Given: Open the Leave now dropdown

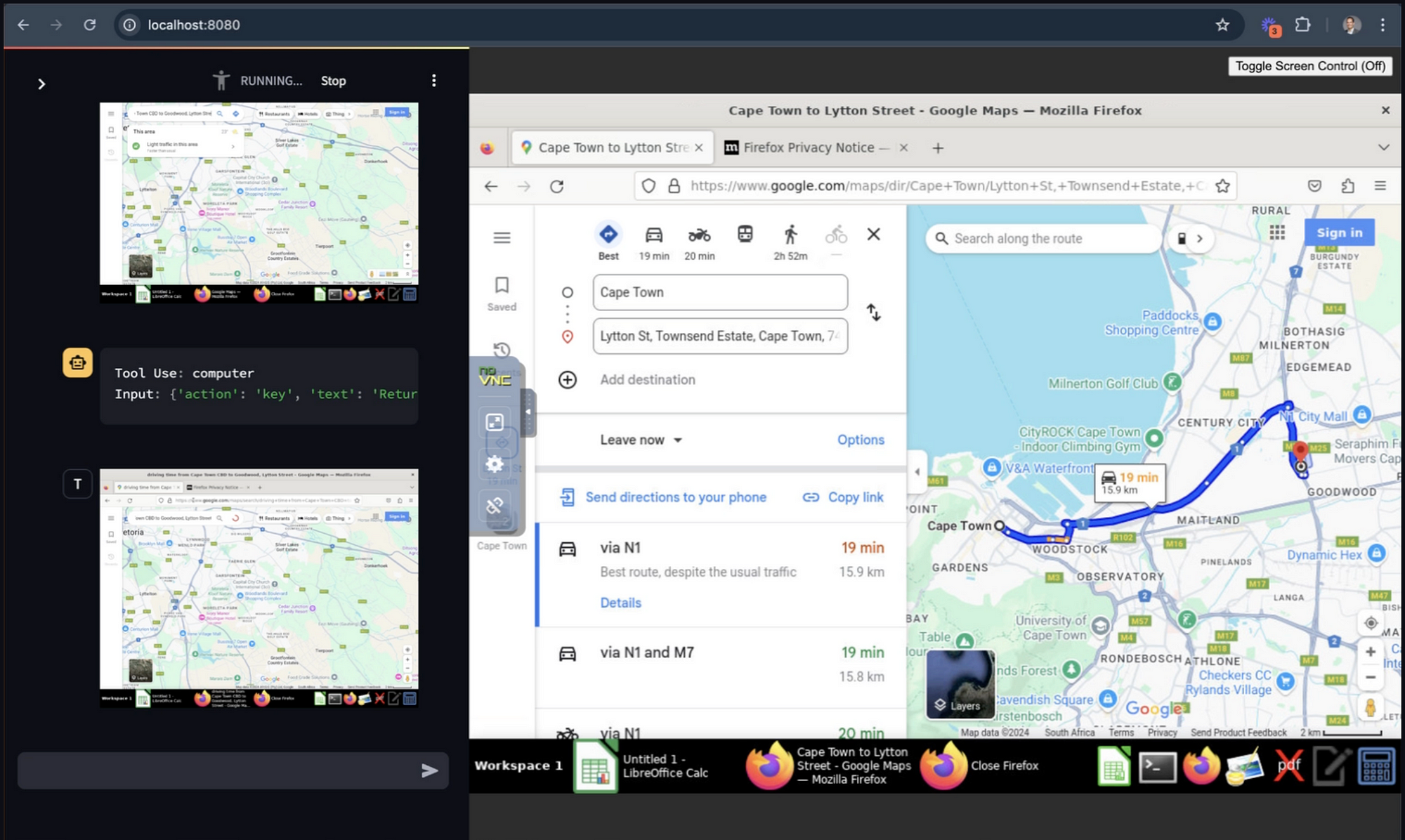Looking at the screenshot, I should (641, 440).
